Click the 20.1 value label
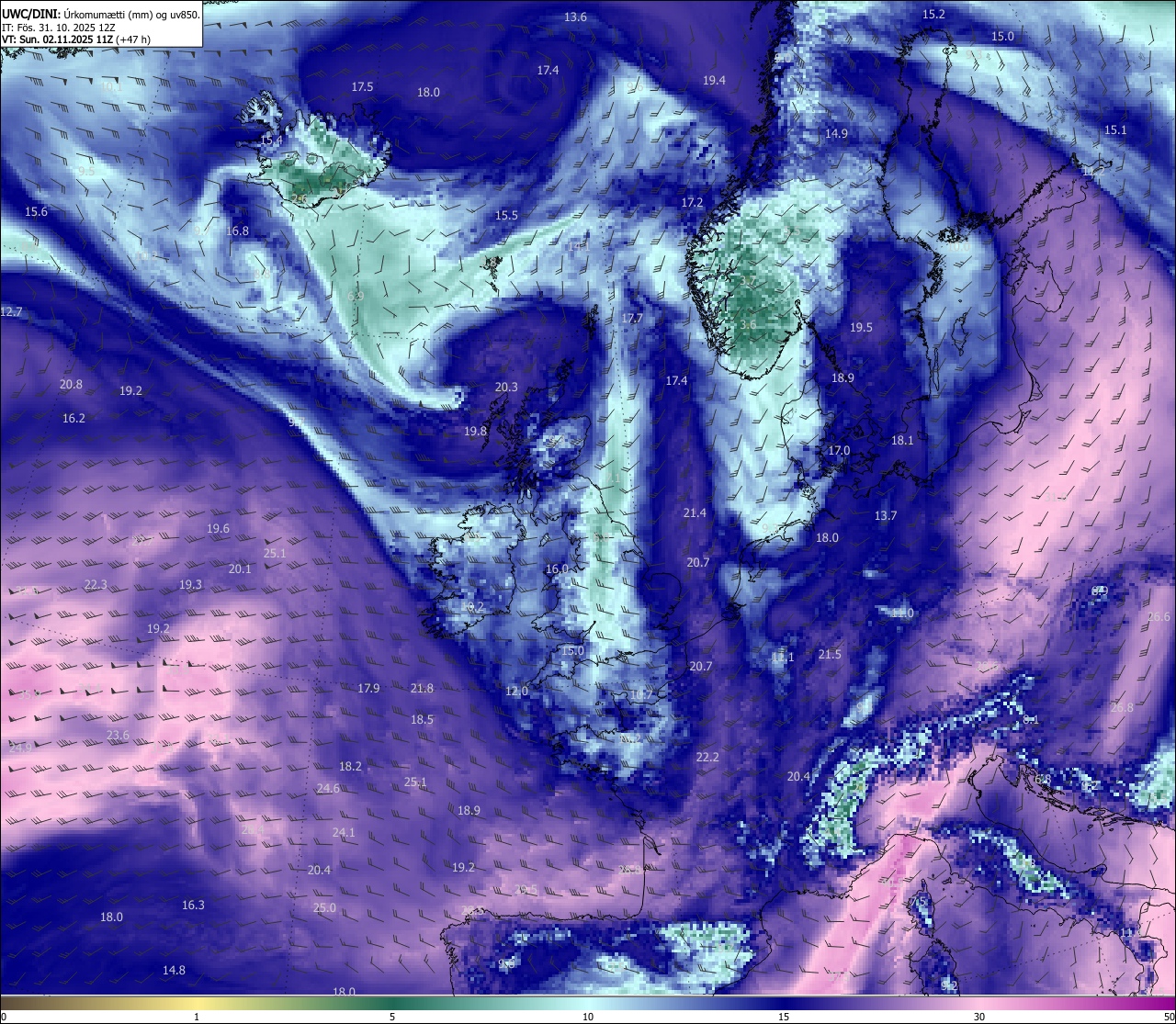The width and height of the screenshot is (1176, 1024). (240, 569)
